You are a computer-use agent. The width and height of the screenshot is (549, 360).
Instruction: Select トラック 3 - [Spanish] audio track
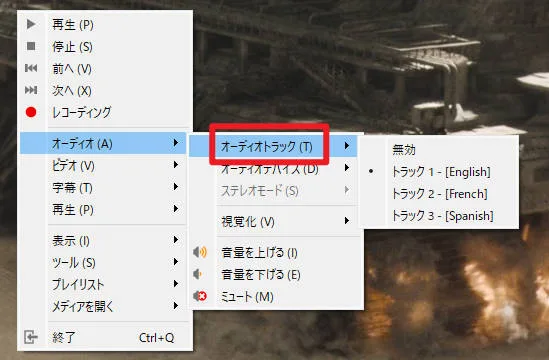pos(439,216)
